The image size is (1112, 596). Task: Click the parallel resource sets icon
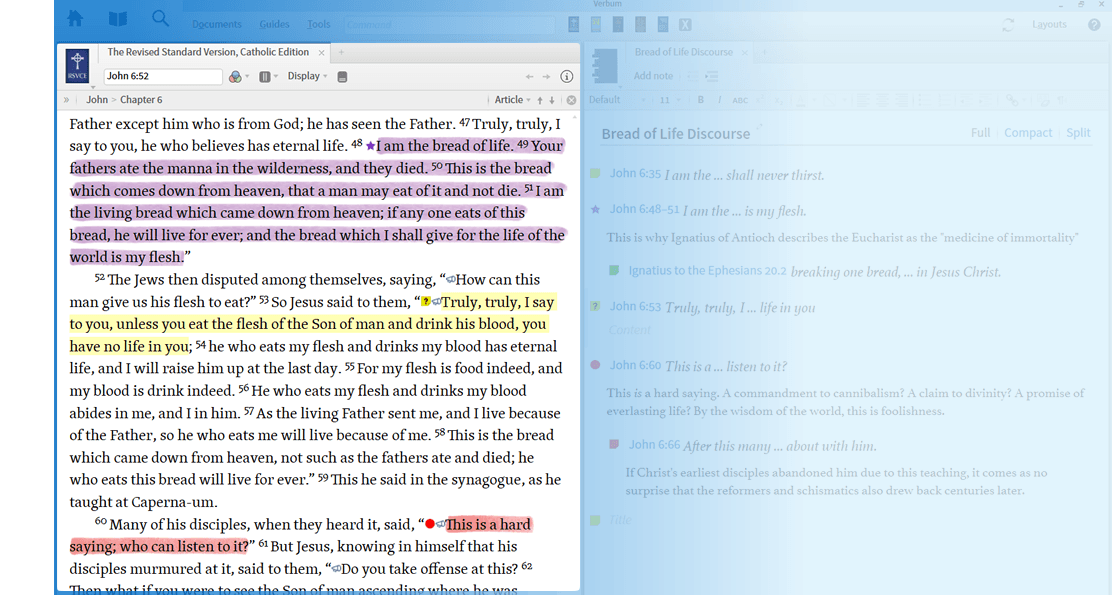[265, 77]
